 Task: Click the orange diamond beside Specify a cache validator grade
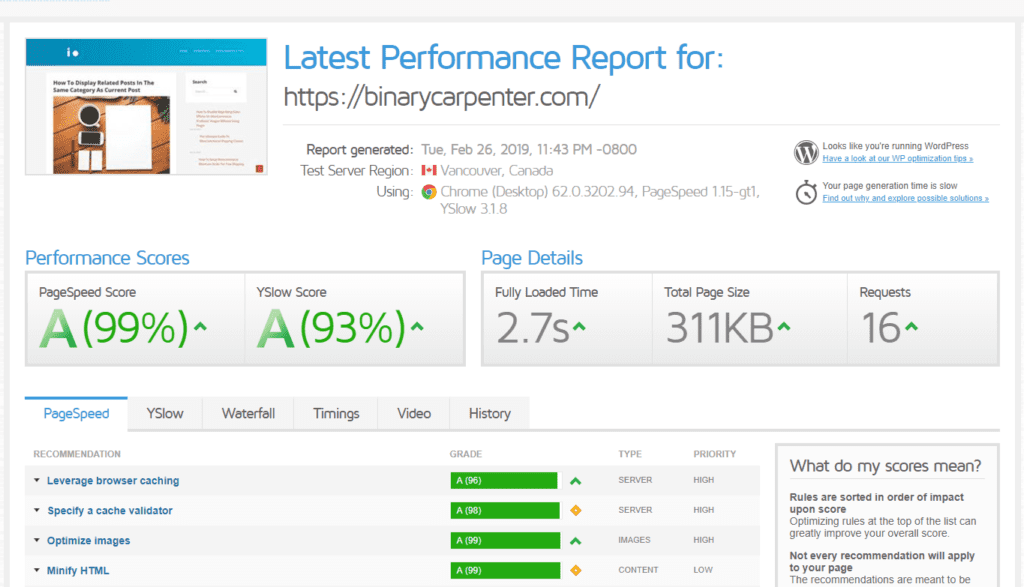pyautogui.click(x=575, y=511)
